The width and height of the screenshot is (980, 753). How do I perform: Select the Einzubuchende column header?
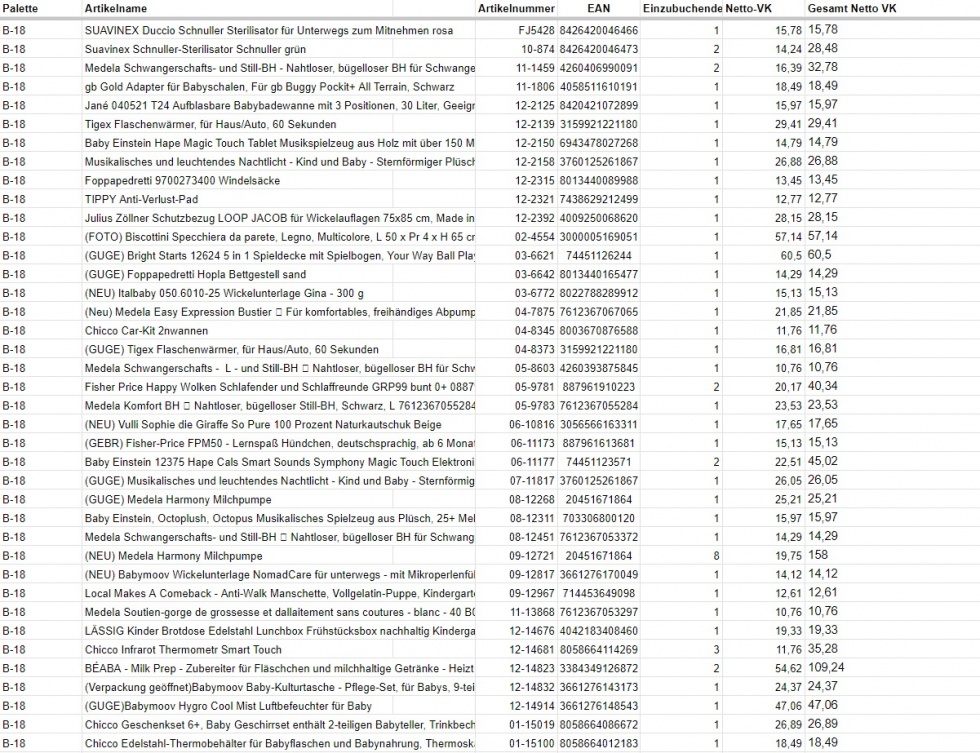tap(682, 9)
